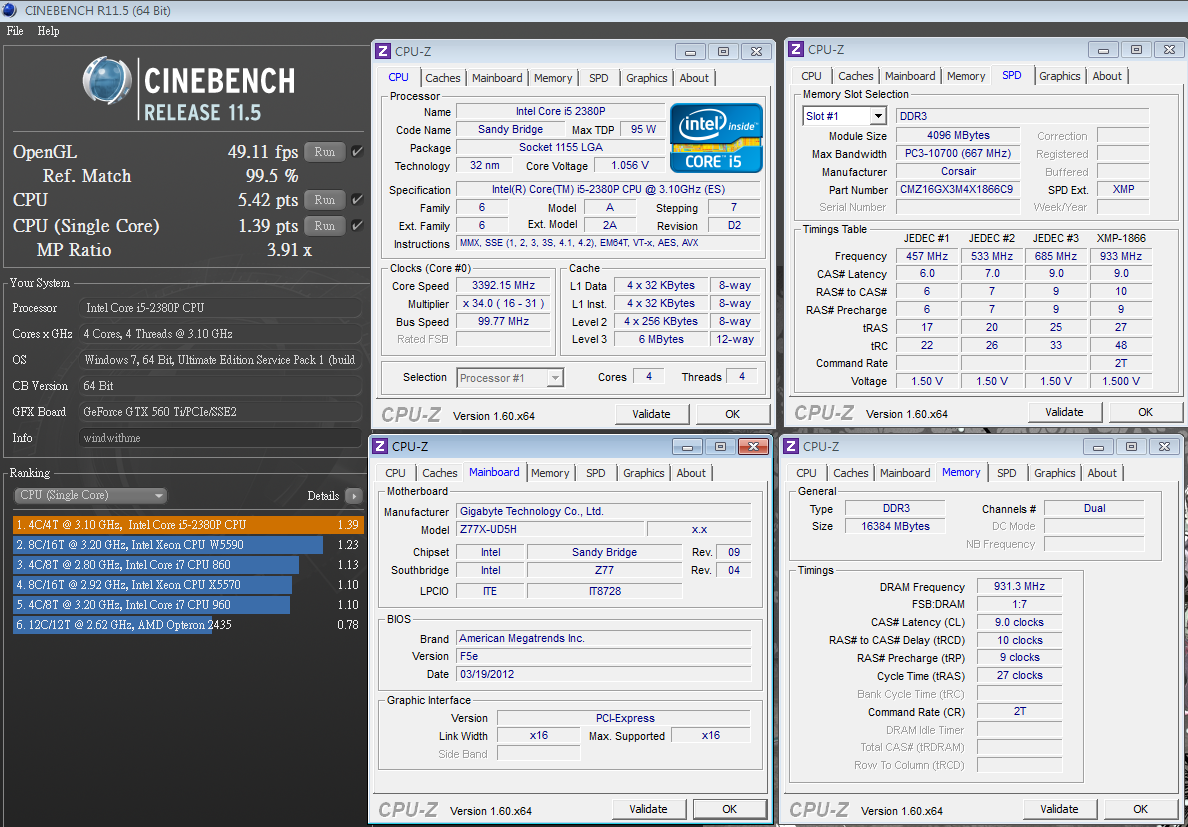Open Graphics tab in the SPD CPU-Z window
1188x827 pixels.
coord(1060,76)
